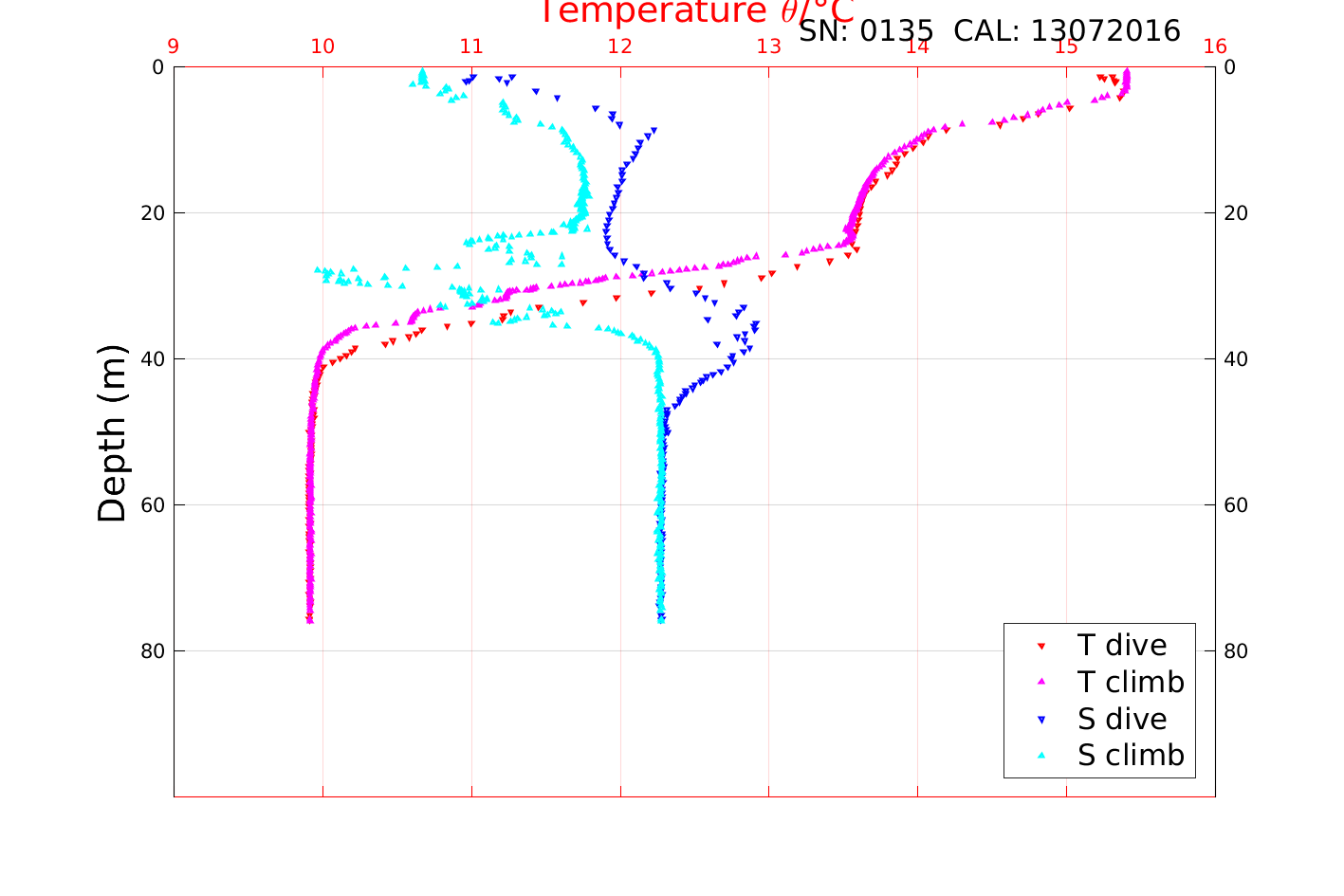Click depth tick 40 on right axis

(1236, 359)
